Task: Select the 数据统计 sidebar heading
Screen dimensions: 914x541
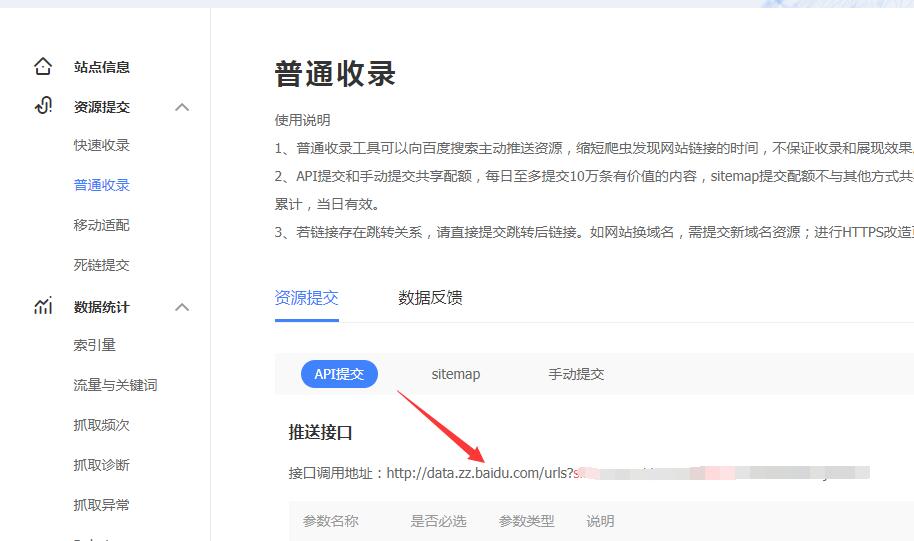Action: [101, 307]
